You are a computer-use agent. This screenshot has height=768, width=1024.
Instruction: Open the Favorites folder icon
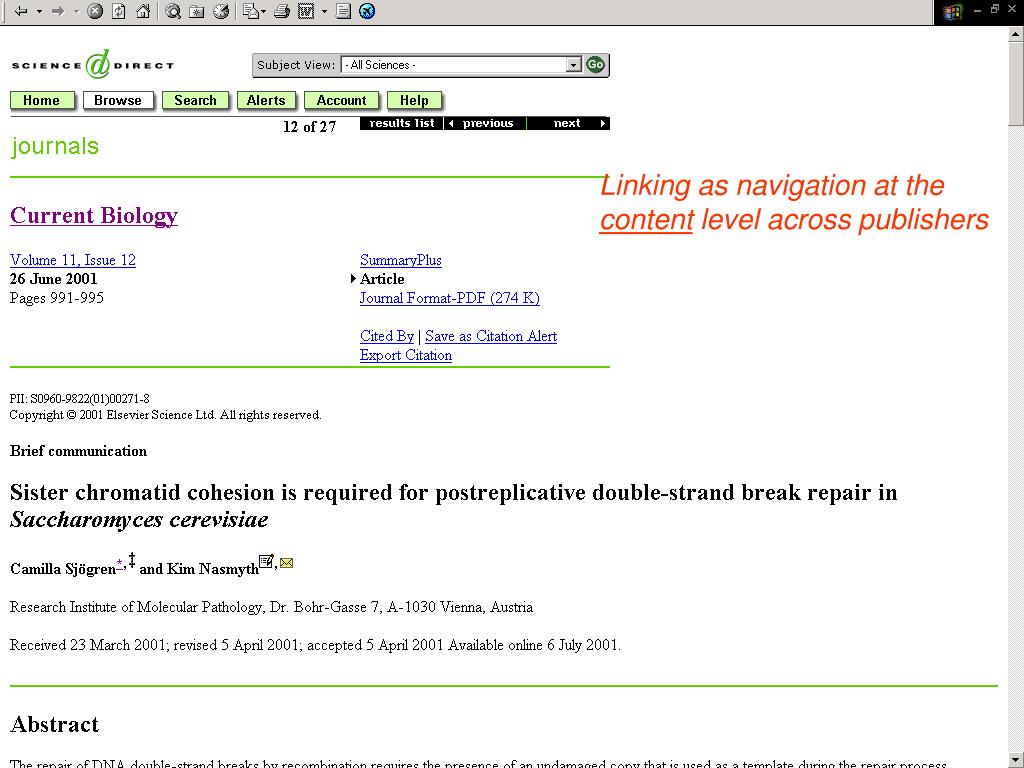pyautogui.click(x=197, y=10)
